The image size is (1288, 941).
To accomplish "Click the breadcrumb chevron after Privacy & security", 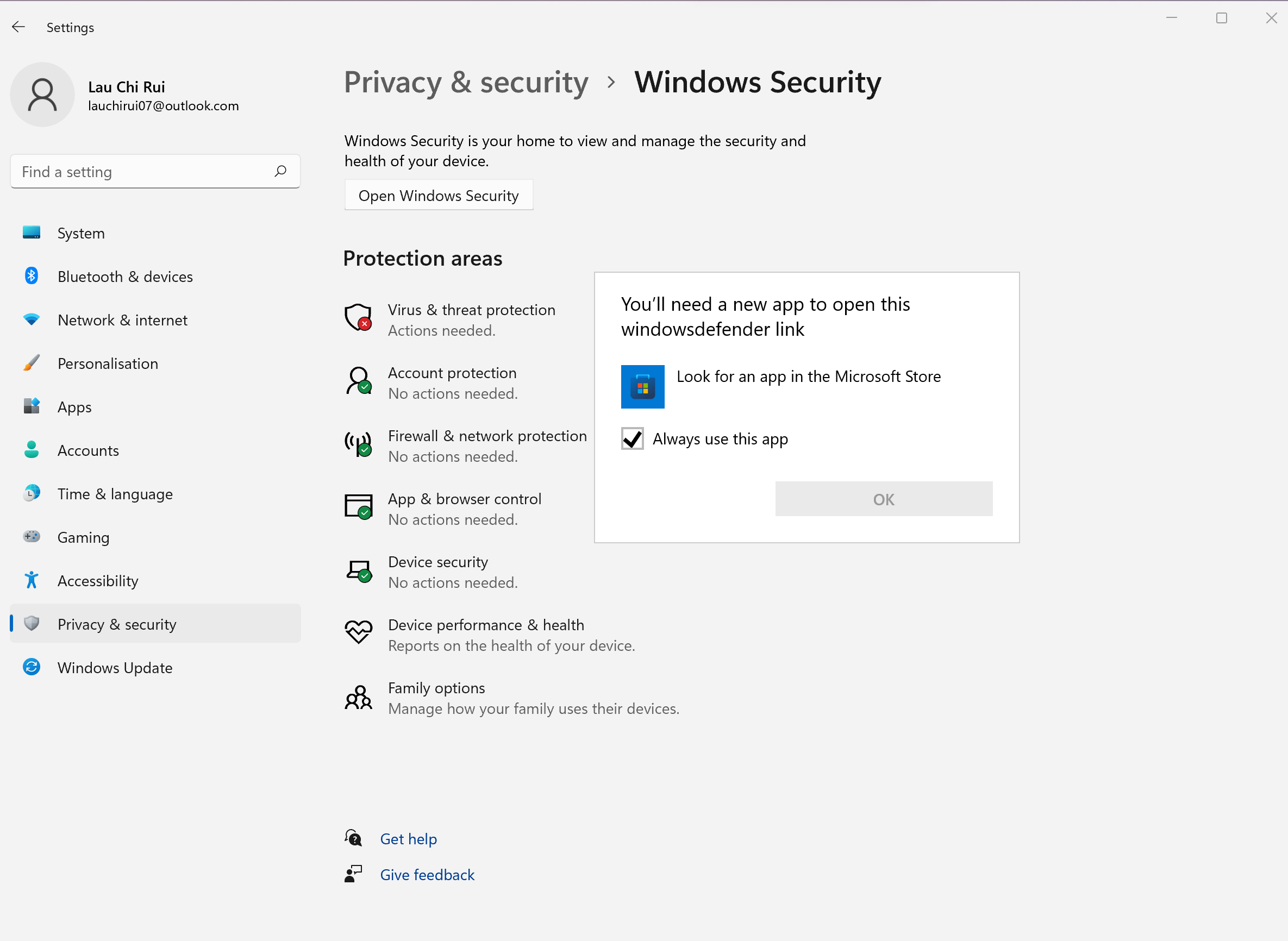I will click(611, 83).
